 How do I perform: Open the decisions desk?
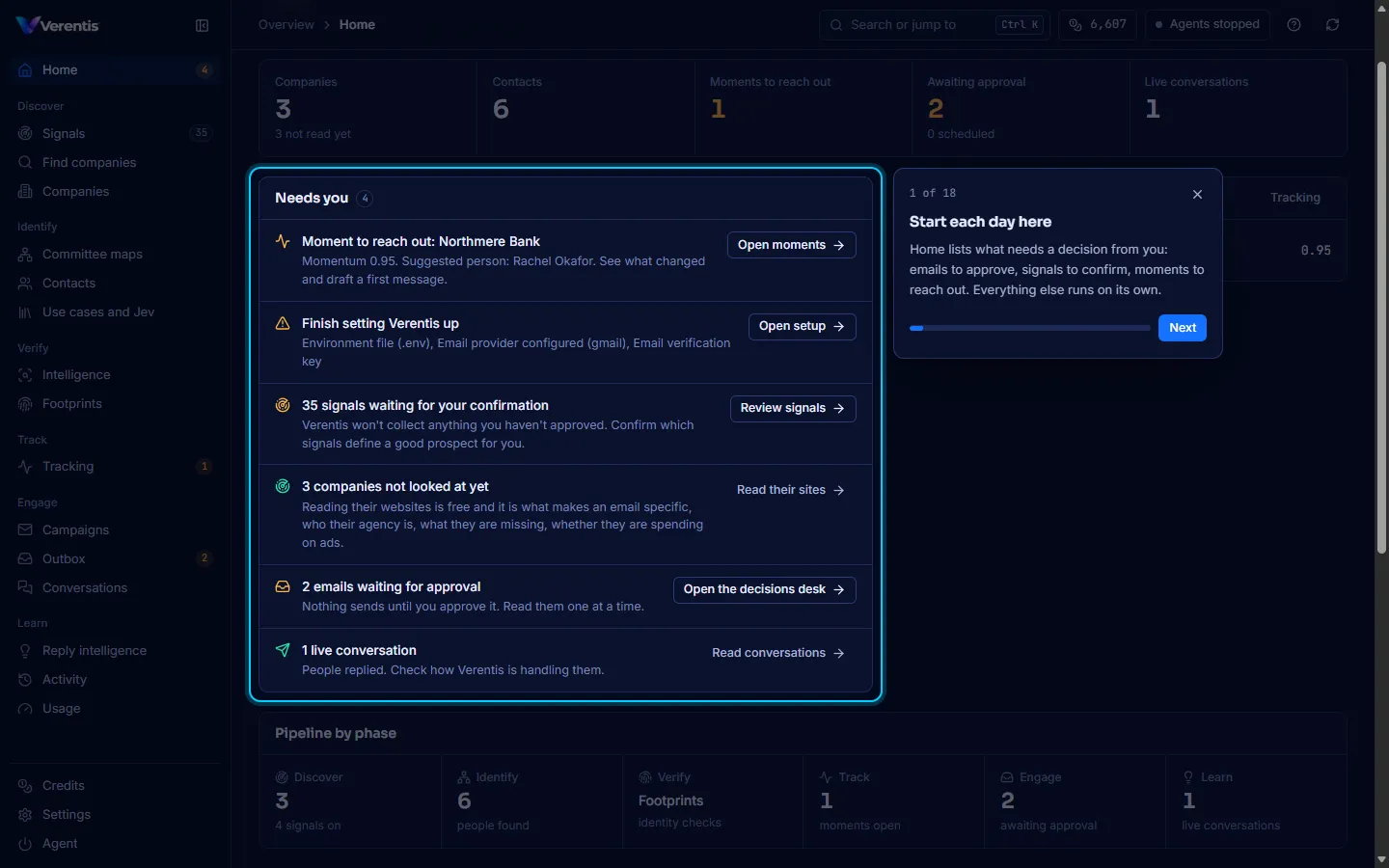coord(764,589)
